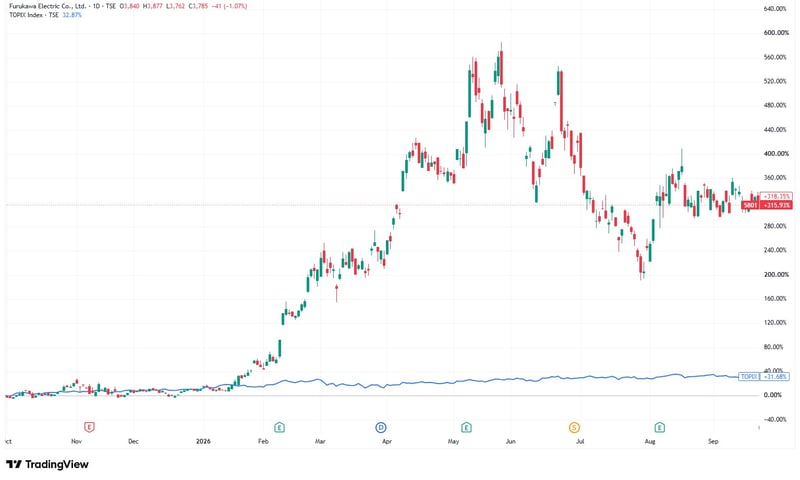Screen dimensions: 800x480
Task: Click the Mar label on time axis
Action: pos(320,441)
